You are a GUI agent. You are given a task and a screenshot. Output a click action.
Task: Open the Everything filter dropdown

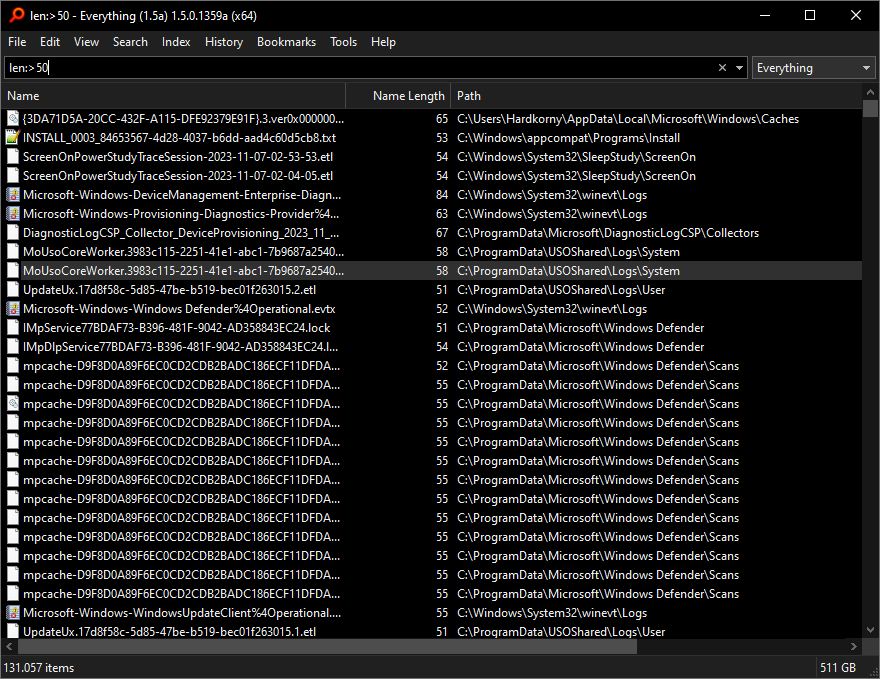point(813,68)
